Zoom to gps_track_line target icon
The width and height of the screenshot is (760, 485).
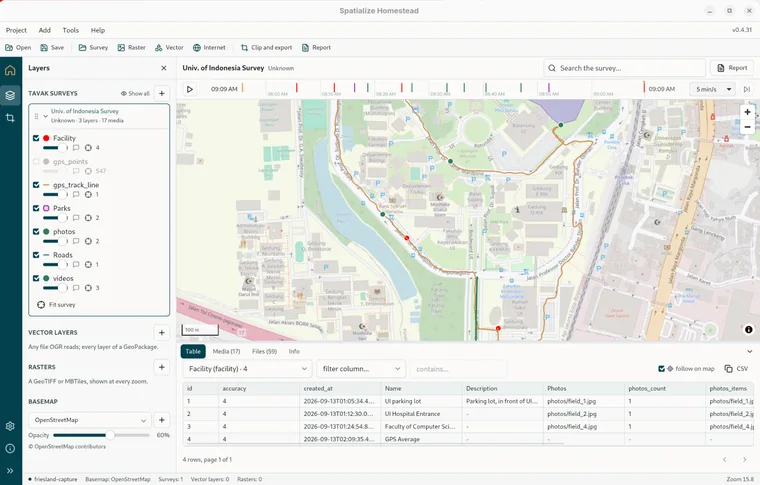[x=88, y=195]
